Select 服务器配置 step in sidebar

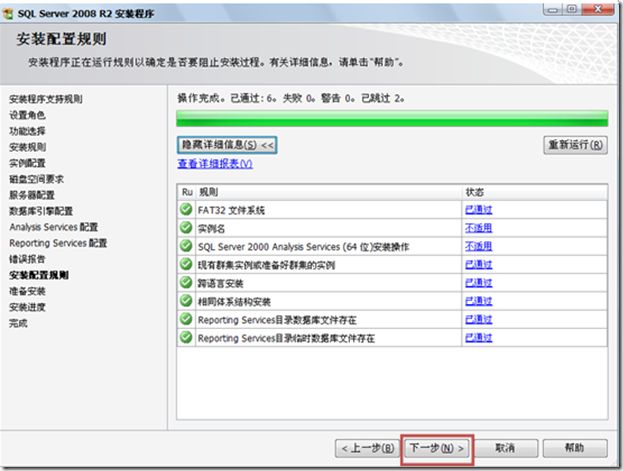tap(32, 195)
